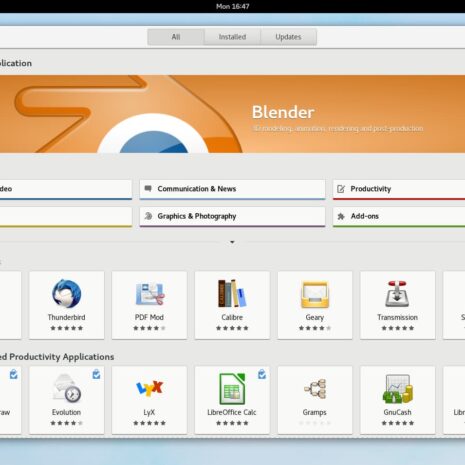The image size is (465, 465).
Task: Open the clock showing Mon 16:47
Action: click(233, 6)
